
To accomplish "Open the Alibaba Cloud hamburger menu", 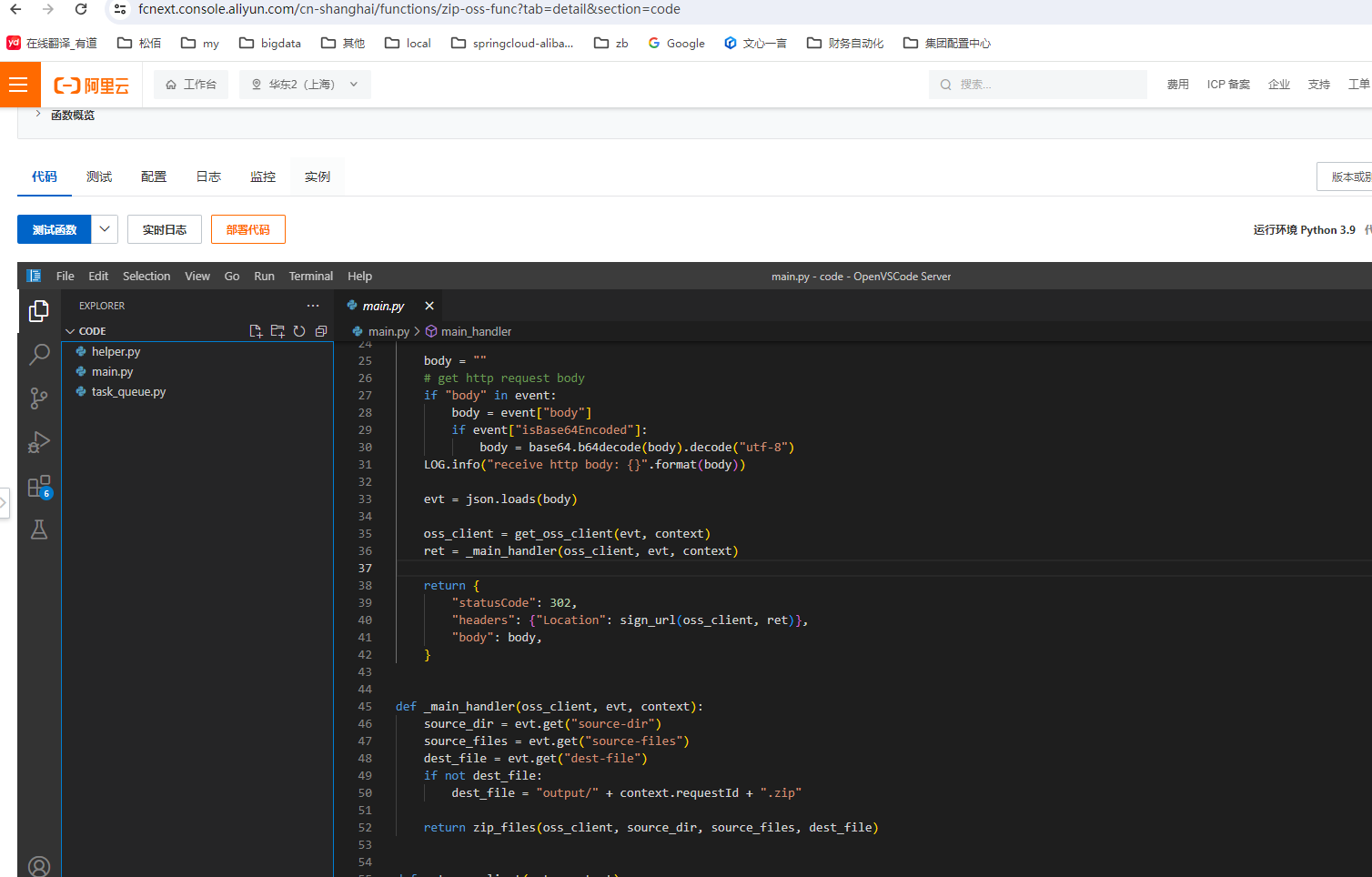I will (x=19, y=85).
